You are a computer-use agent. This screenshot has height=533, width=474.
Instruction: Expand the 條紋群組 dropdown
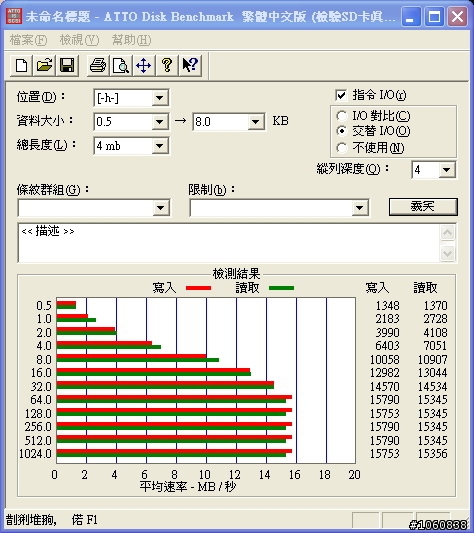160,208
